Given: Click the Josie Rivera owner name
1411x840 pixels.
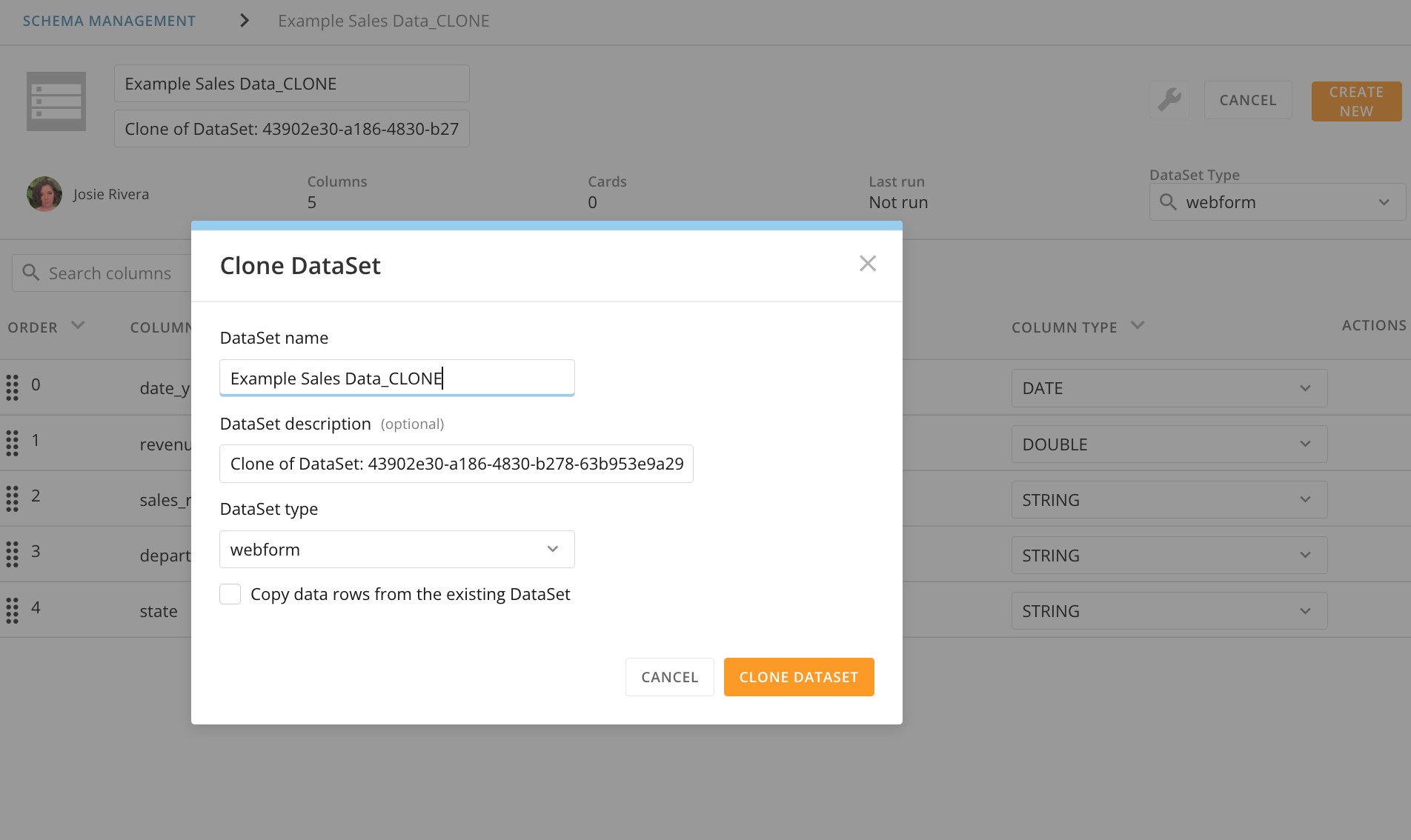Looking at the screenshot, I should pyautogui.click(x=111, y=194).
